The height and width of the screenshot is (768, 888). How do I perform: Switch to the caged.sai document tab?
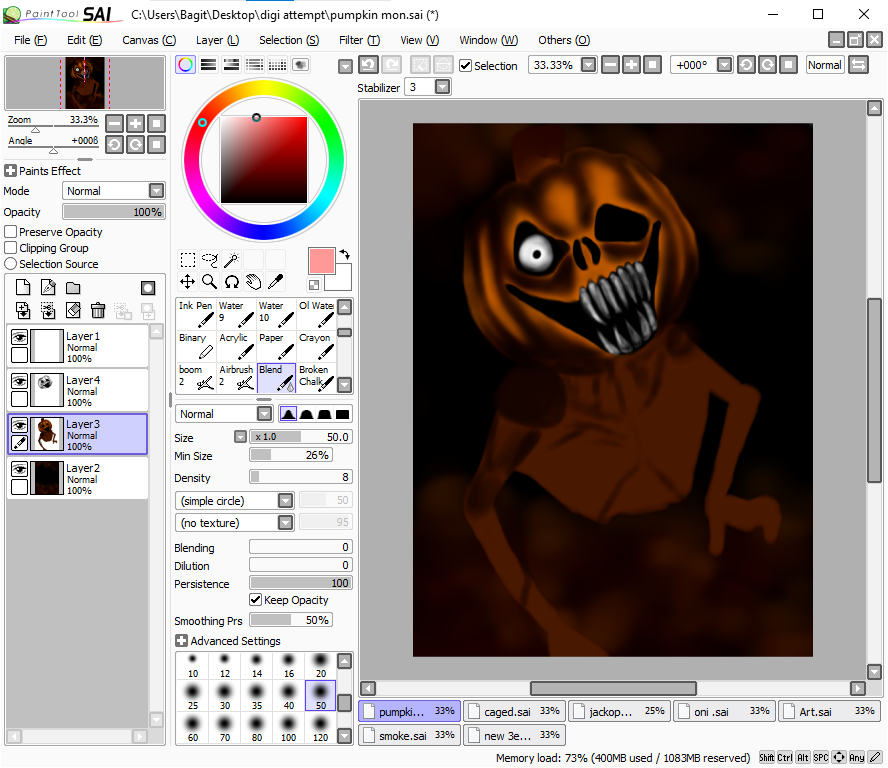click(514, 711)
